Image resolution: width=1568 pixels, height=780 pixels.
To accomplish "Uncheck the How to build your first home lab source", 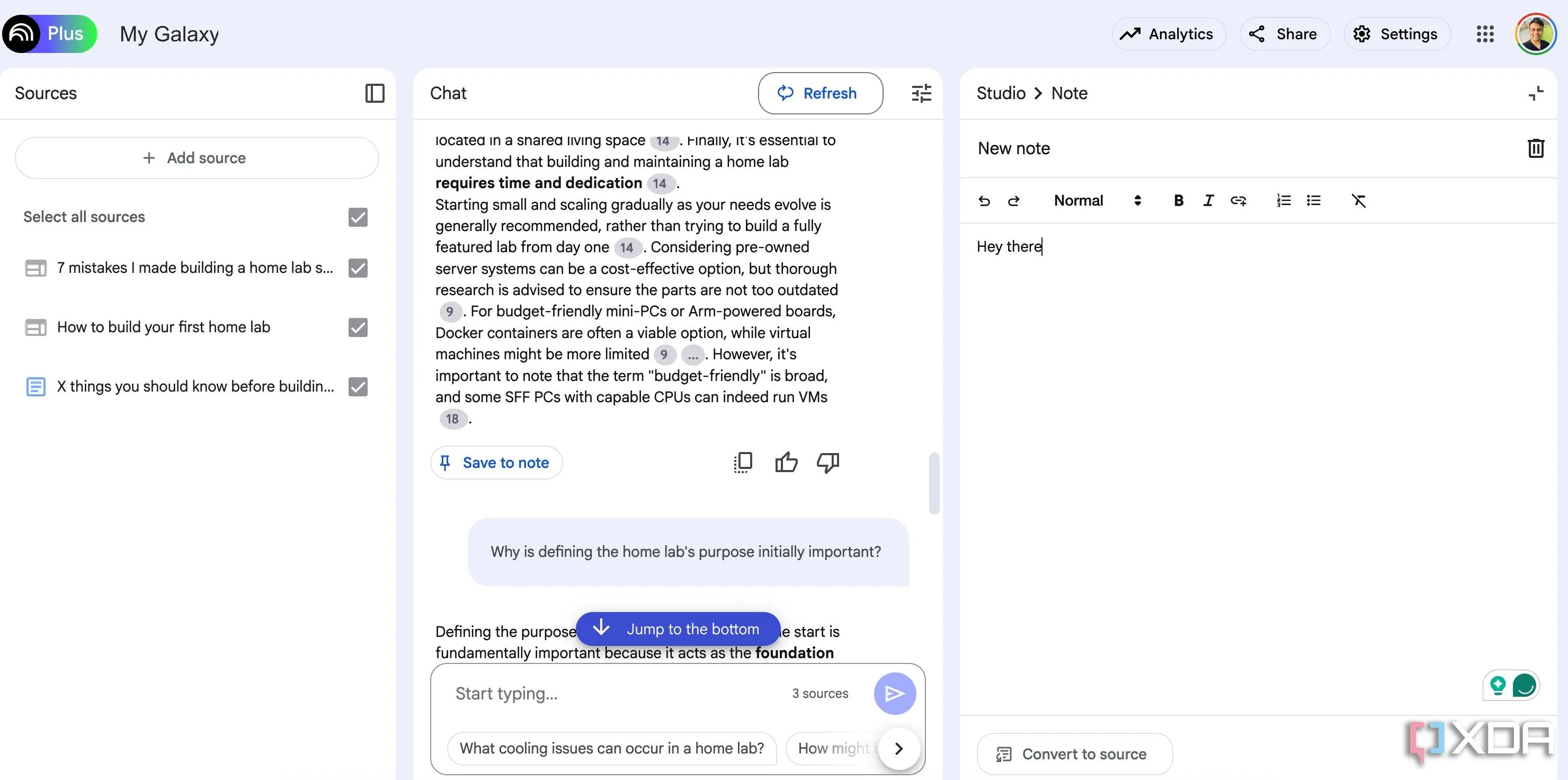I will [x=358, y=327].
